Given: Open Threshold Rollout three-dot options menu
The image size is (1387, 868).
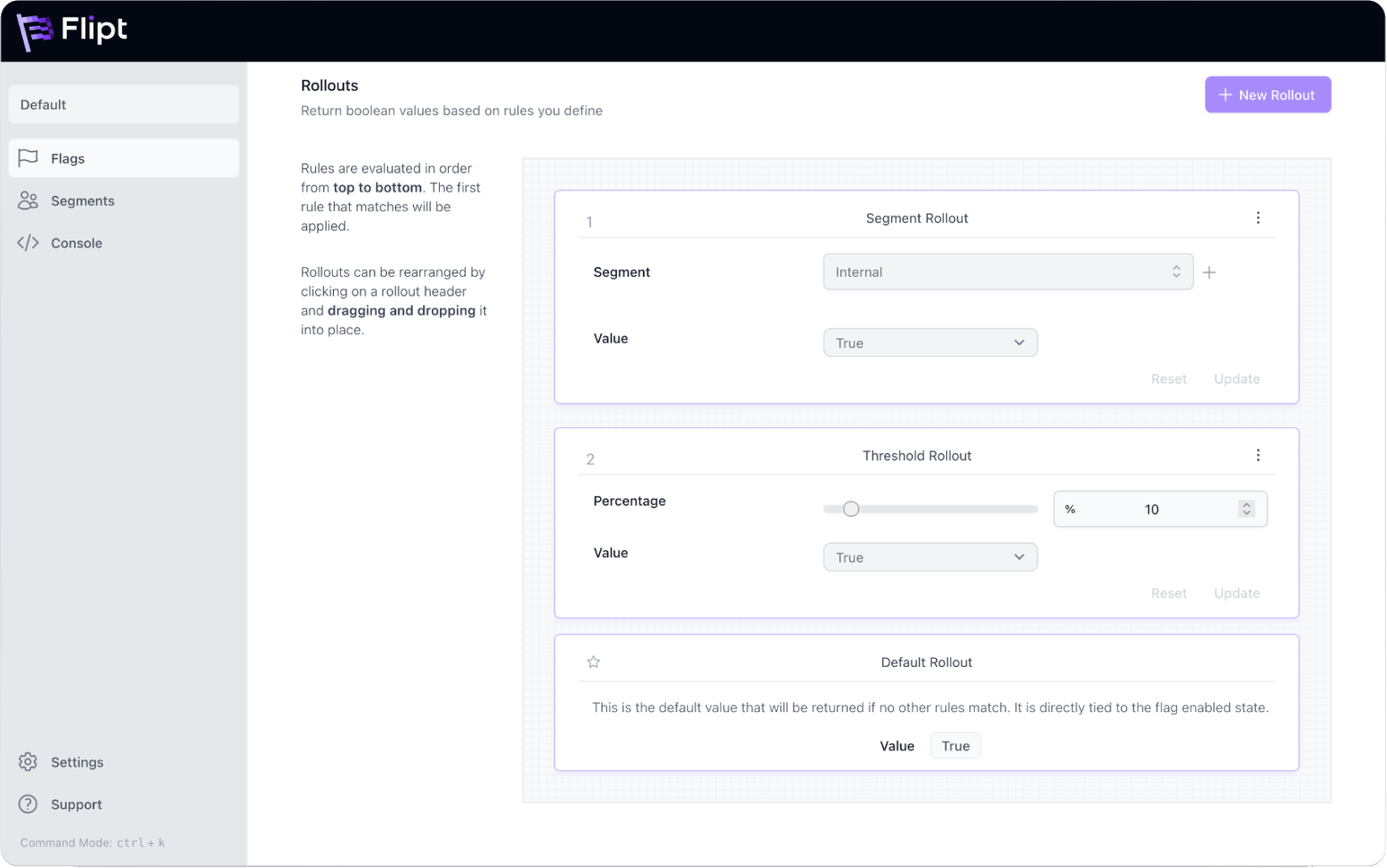Looking at the screenshot, I should (1258, 456).
